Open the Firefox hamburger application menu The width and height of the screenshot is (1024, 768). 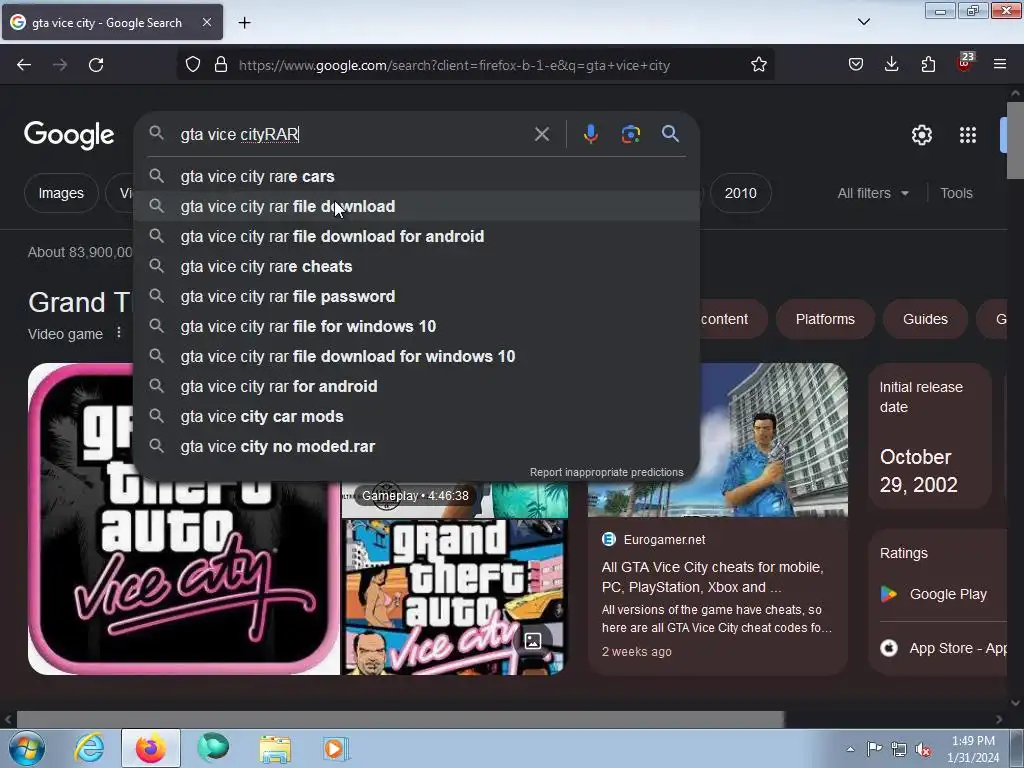point(1000,65)
